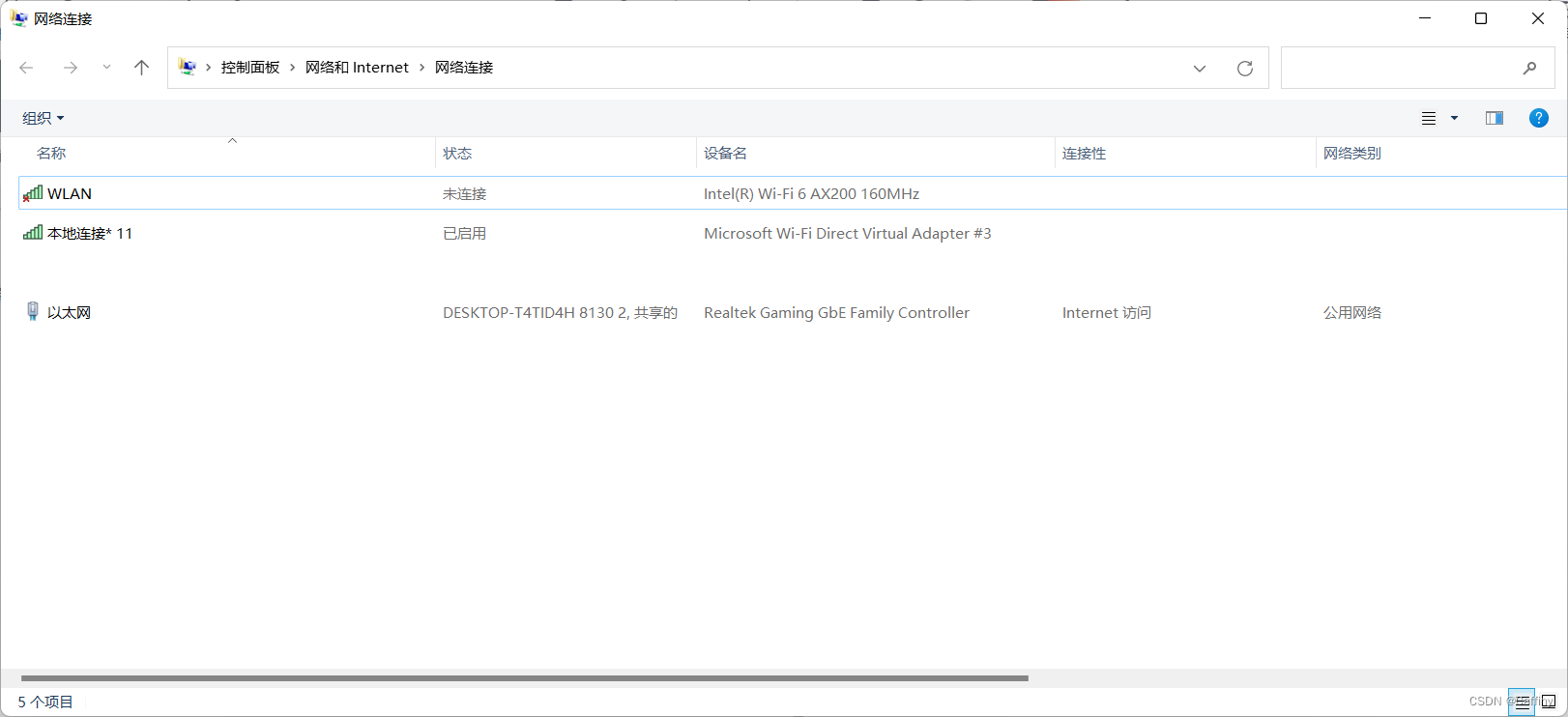Click Intel(R) Wi-Fi 6 AX200 160MHz text
The image size is (1568, 717).
pos(811,194)
